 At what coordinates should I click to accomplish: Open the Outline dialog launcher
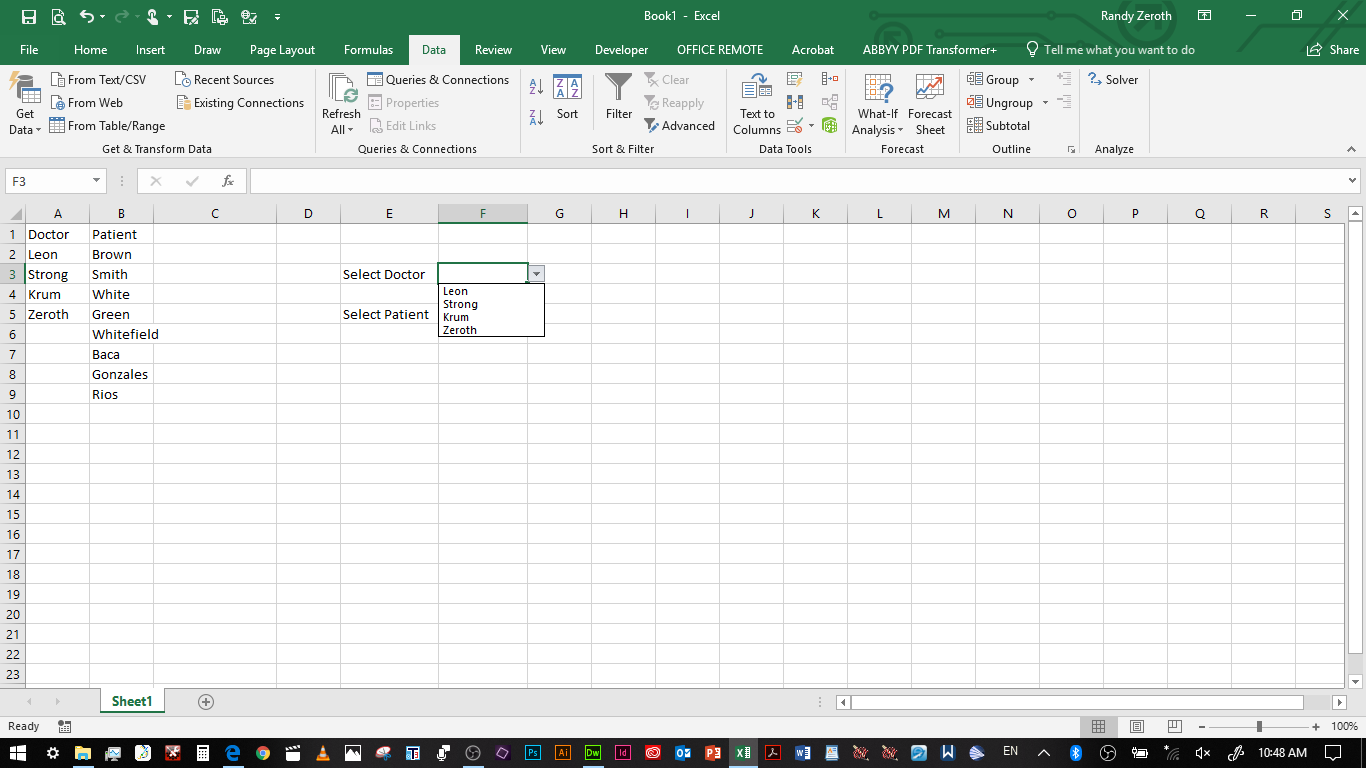[1071, 149]
